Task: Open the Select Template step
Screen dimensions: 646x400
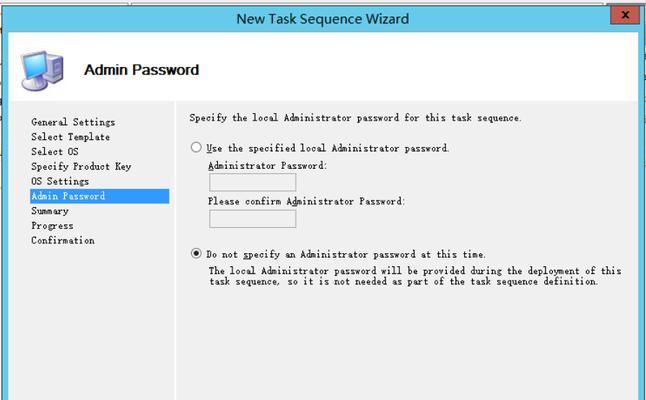Action: coord(70,137)
